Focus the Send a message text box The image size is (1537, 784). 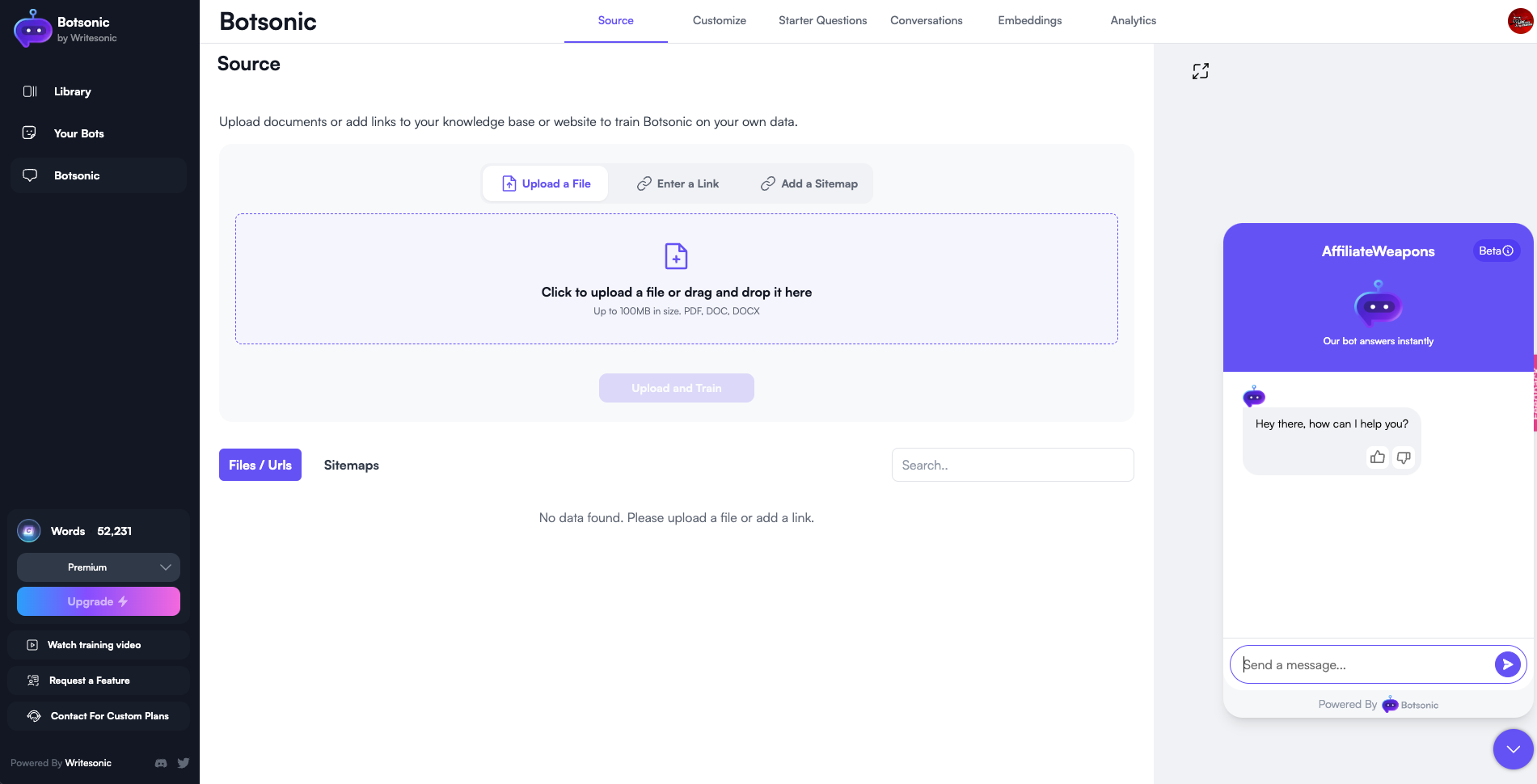1366,665
